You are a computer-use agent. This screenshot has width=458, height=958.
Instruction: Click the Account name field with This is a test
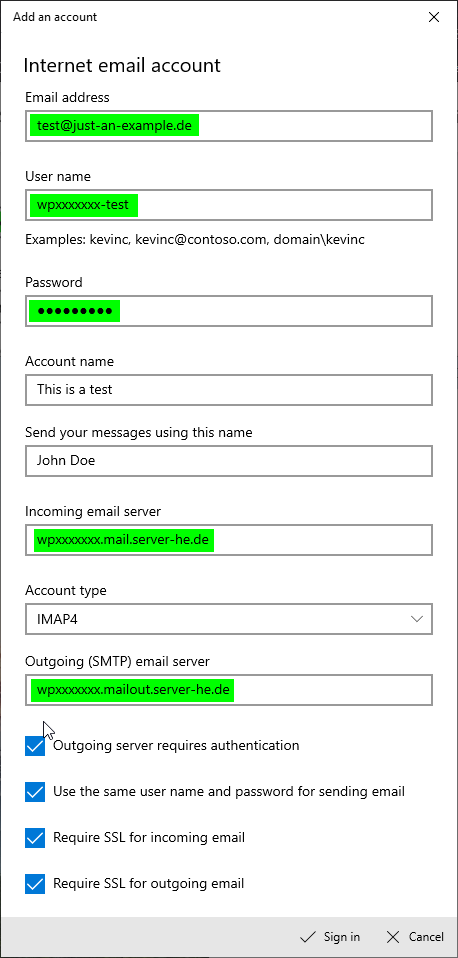[229, 389]
